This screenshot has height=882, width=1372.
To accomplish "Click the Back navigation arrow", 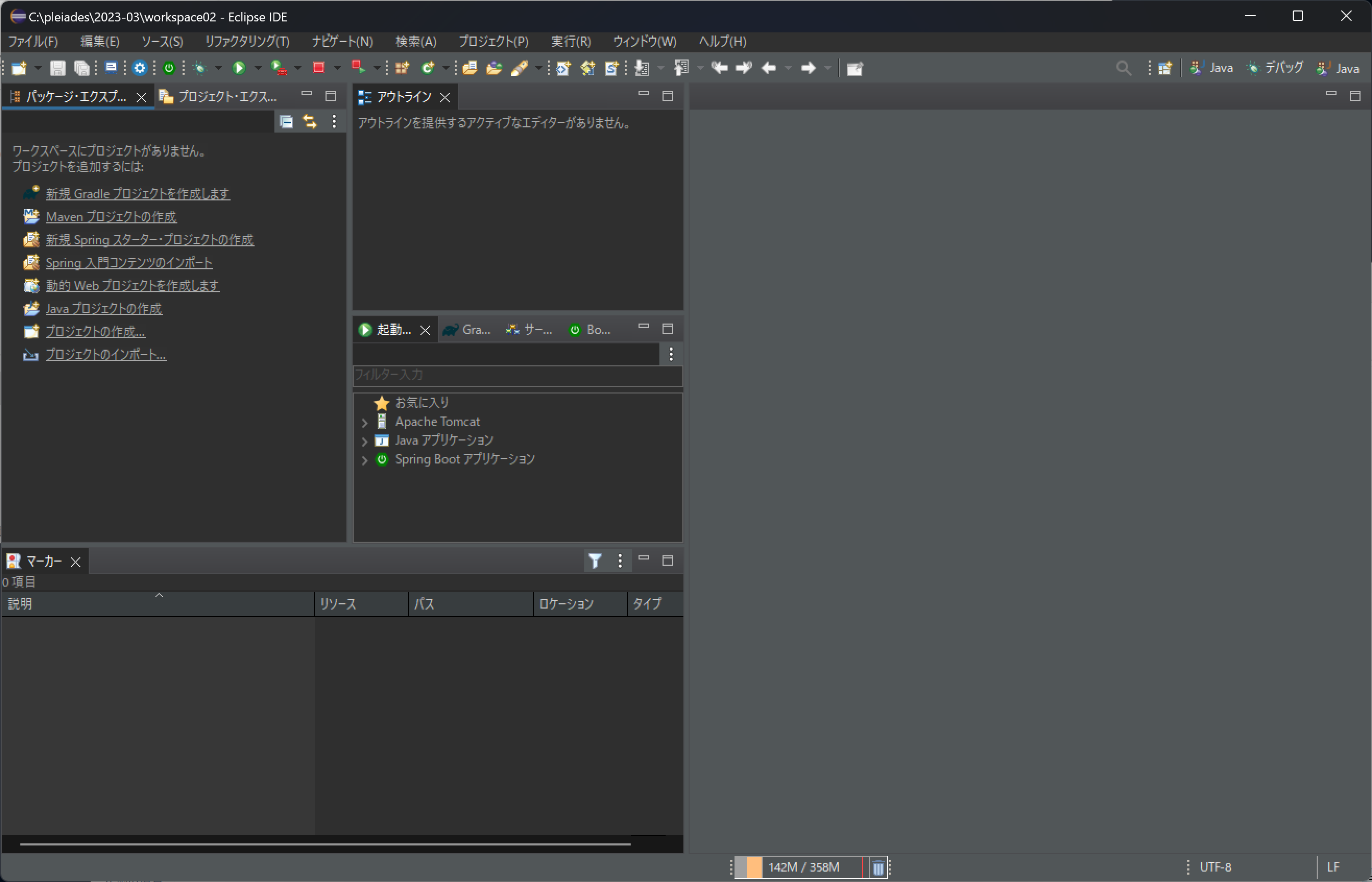I will point(769,68).
